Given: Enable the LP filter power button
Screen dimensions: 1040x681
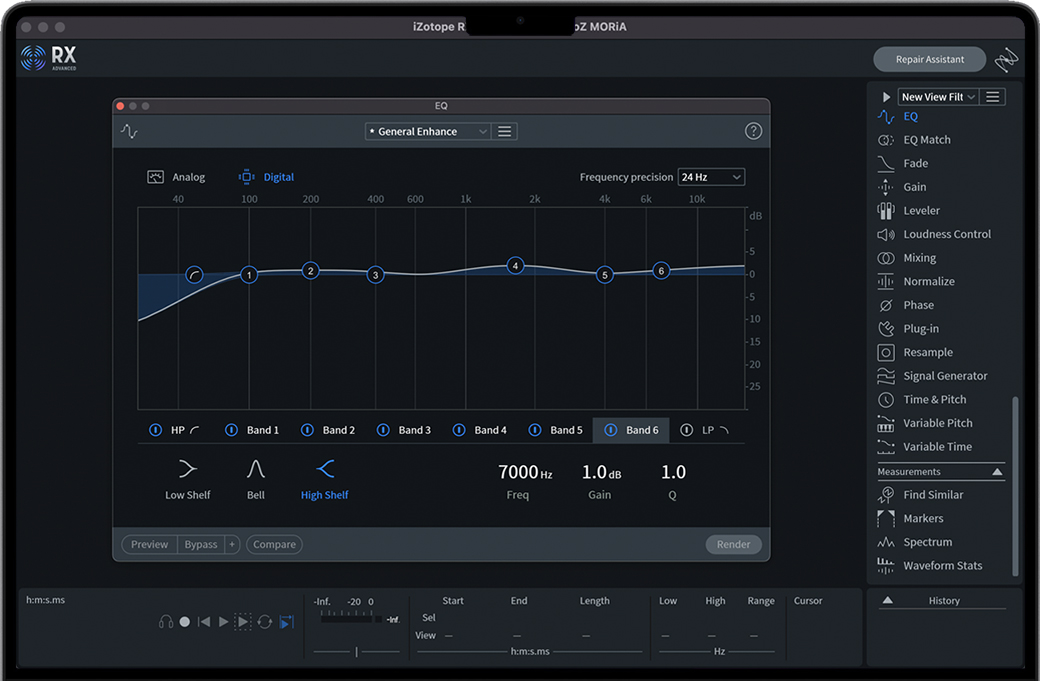Looking at the screenshot, I should point(686,430).
